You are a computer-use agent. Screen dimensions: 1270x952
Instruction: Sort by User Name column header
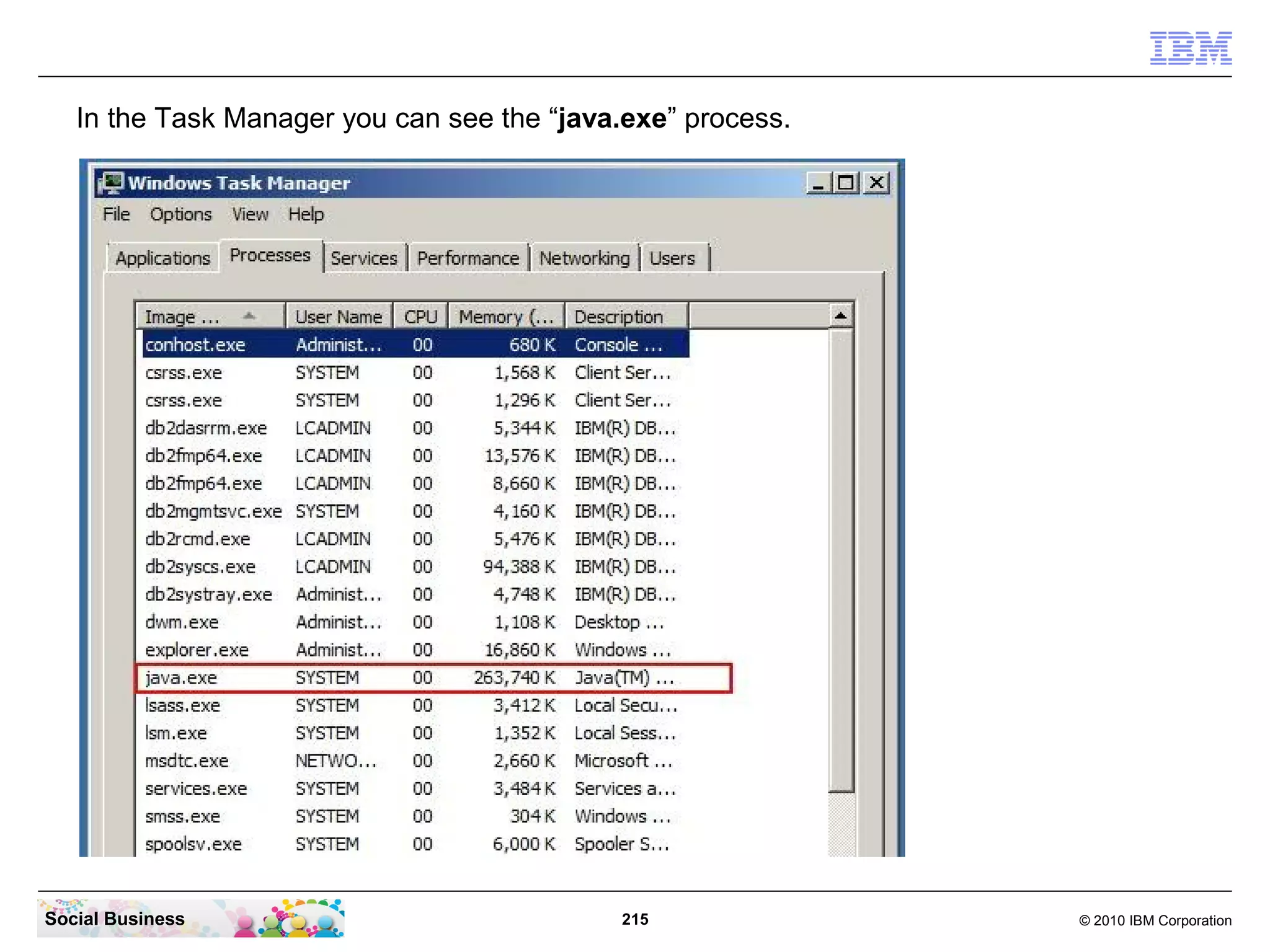point(339,317)
